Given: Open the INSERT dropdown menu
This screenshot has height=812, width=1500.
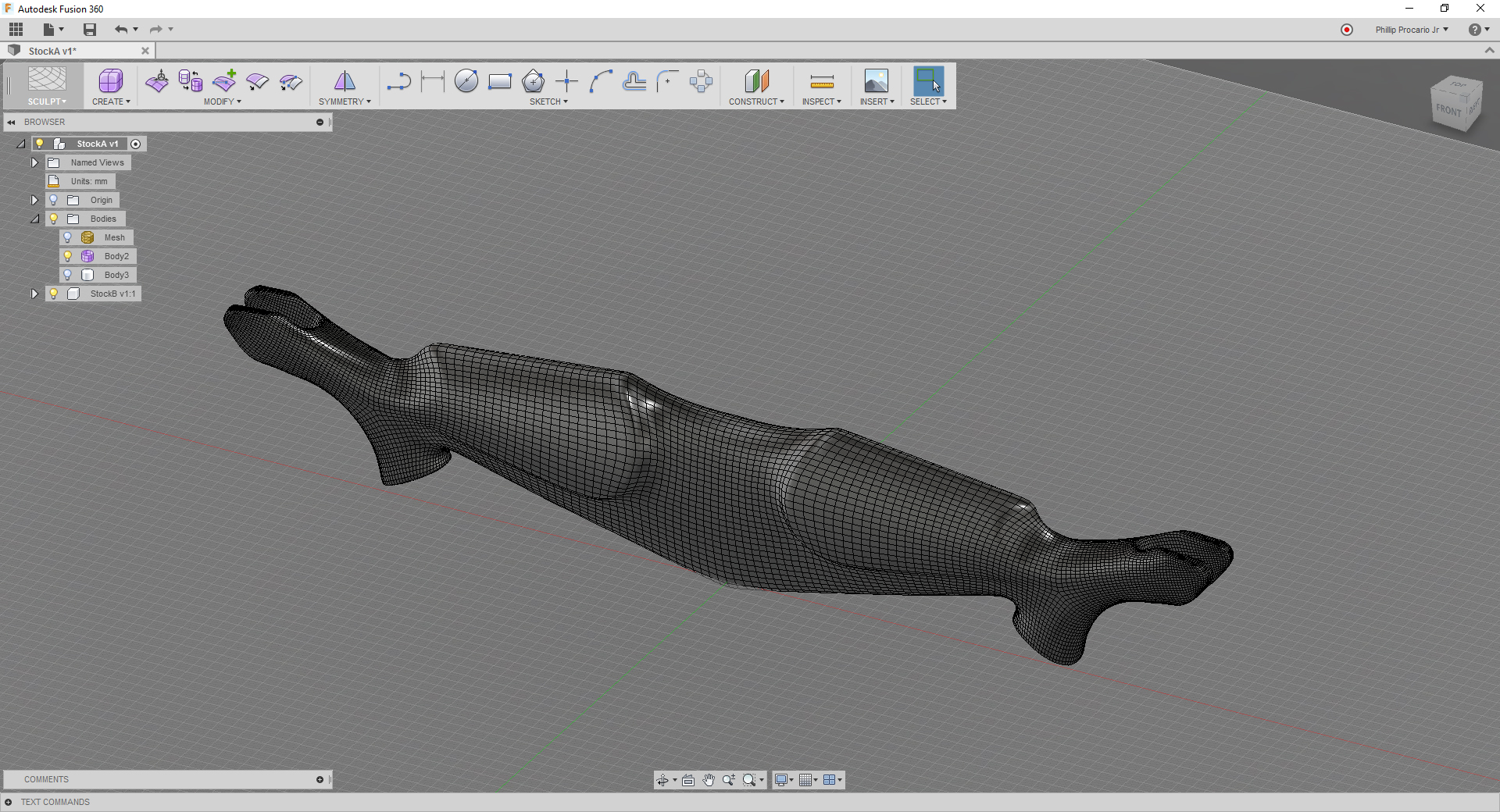Looking at the screenshot, I should (x=877, y=101).
